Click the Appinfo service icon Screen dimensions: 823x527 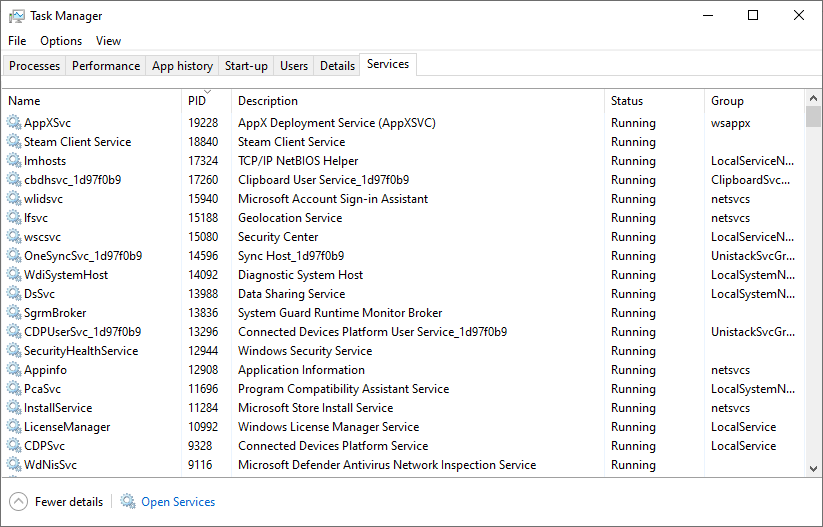[x=14, y=370]
